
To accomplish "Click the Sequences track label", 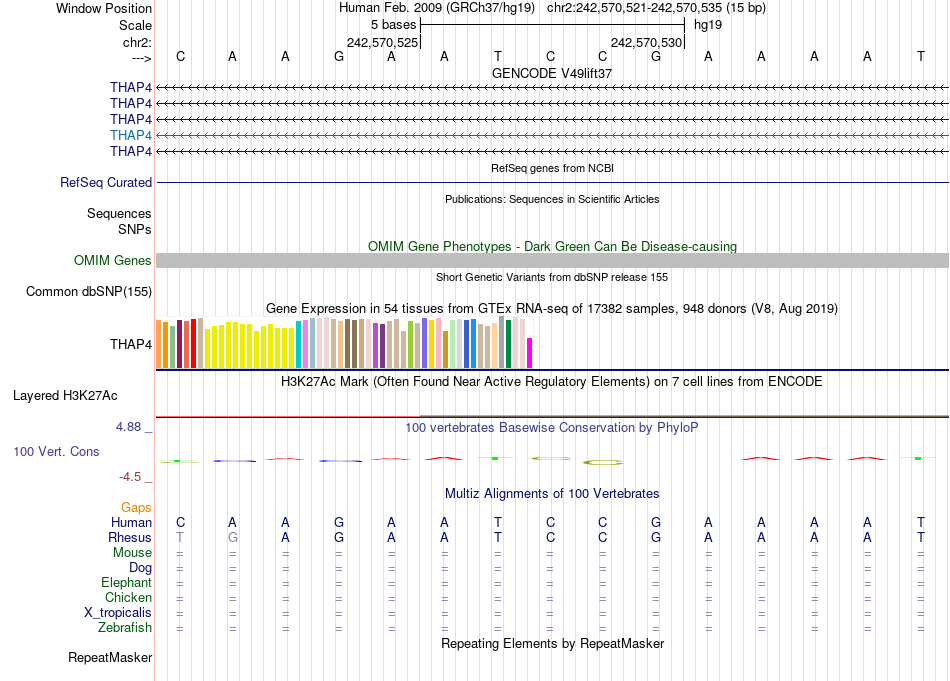I will coord(119,213).
